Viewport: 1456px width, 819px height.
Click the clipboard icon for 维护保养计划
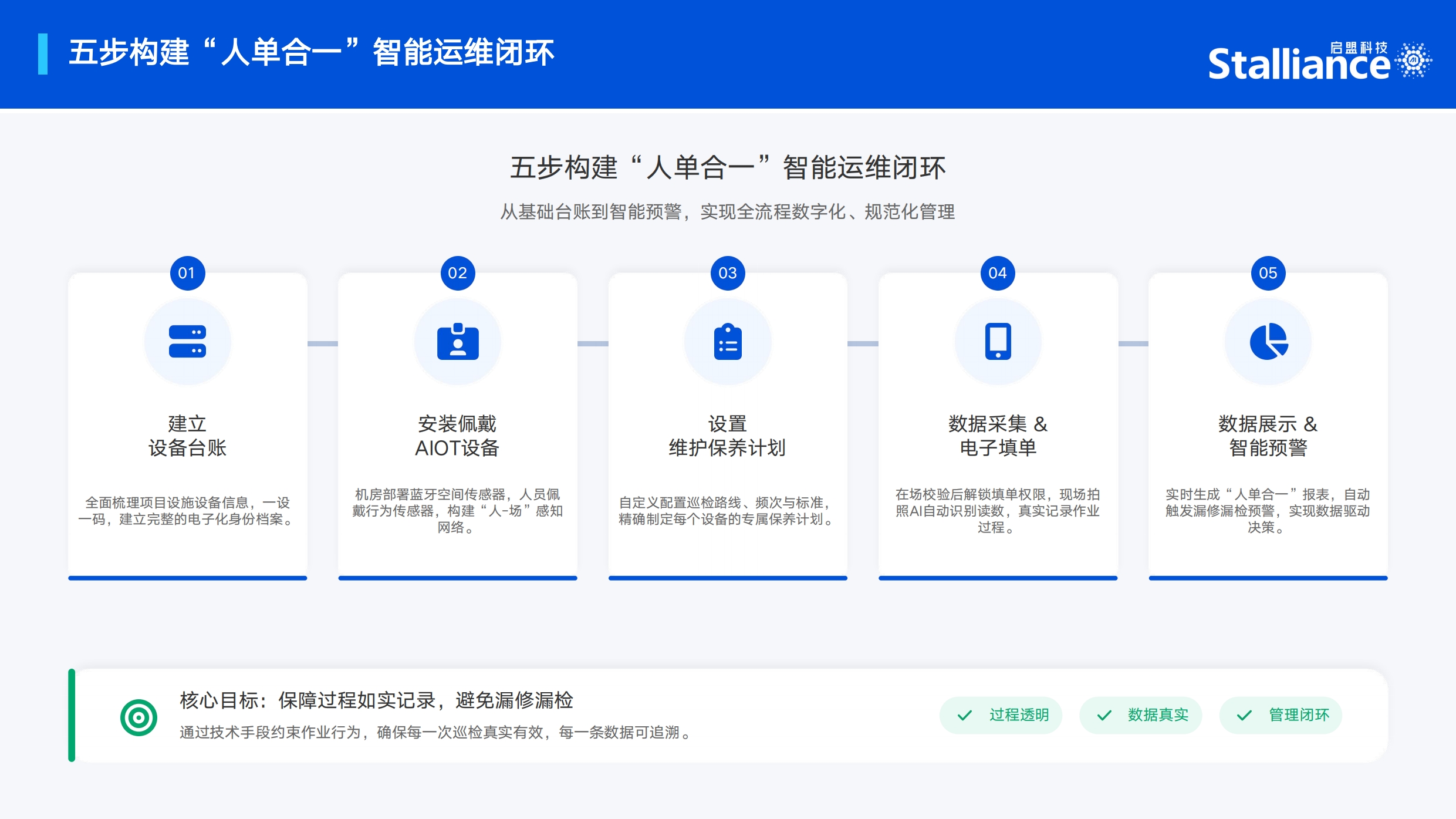[x=728, y=341]
